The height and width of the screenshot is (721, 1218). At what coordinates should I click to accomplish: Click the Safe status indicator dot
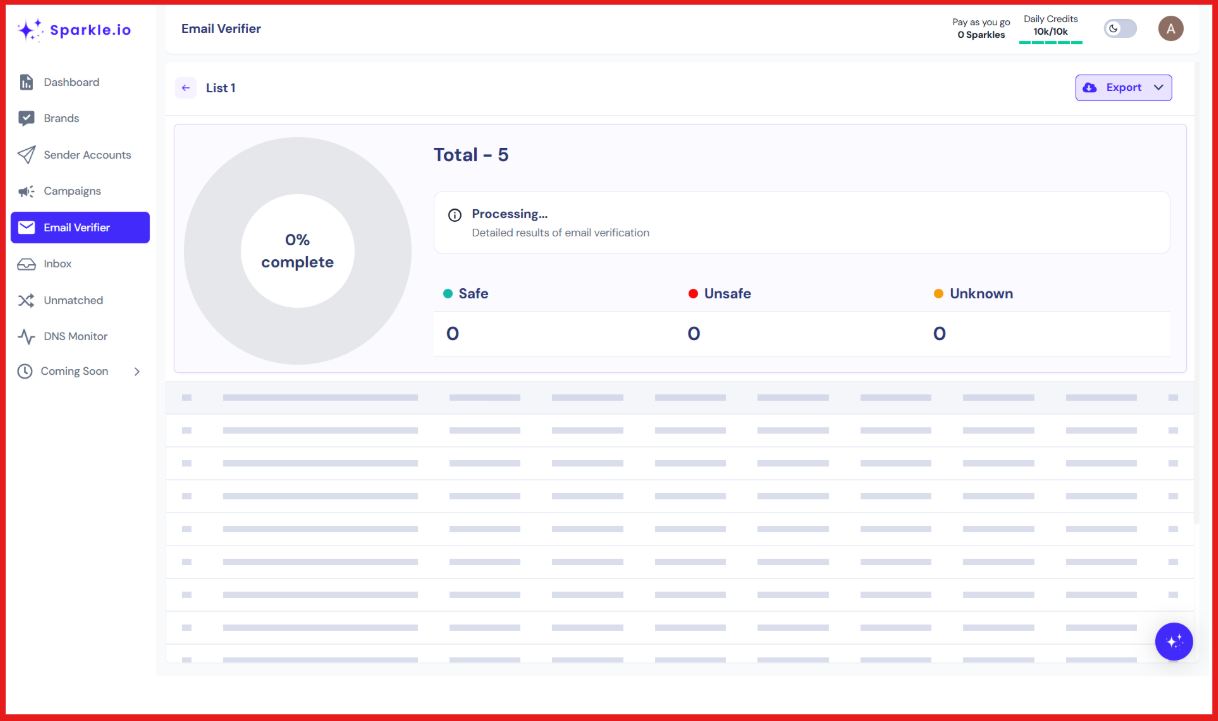tap(448, 293)
